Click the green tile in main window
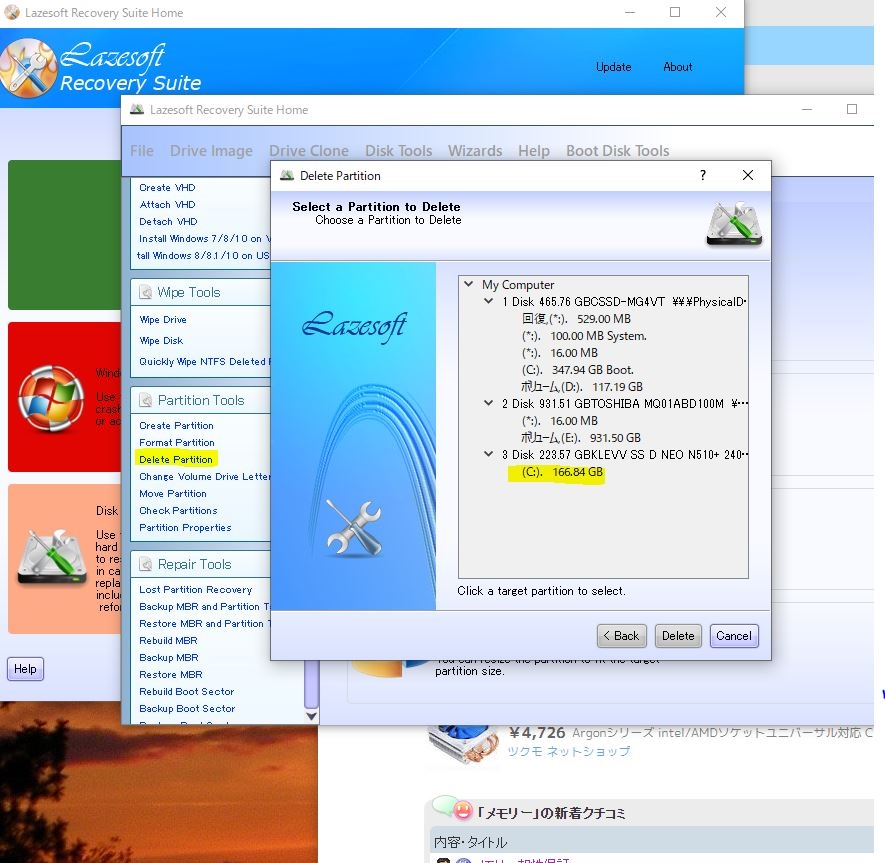This screenshot has height=863, width=885. click(x=64, y=235)
